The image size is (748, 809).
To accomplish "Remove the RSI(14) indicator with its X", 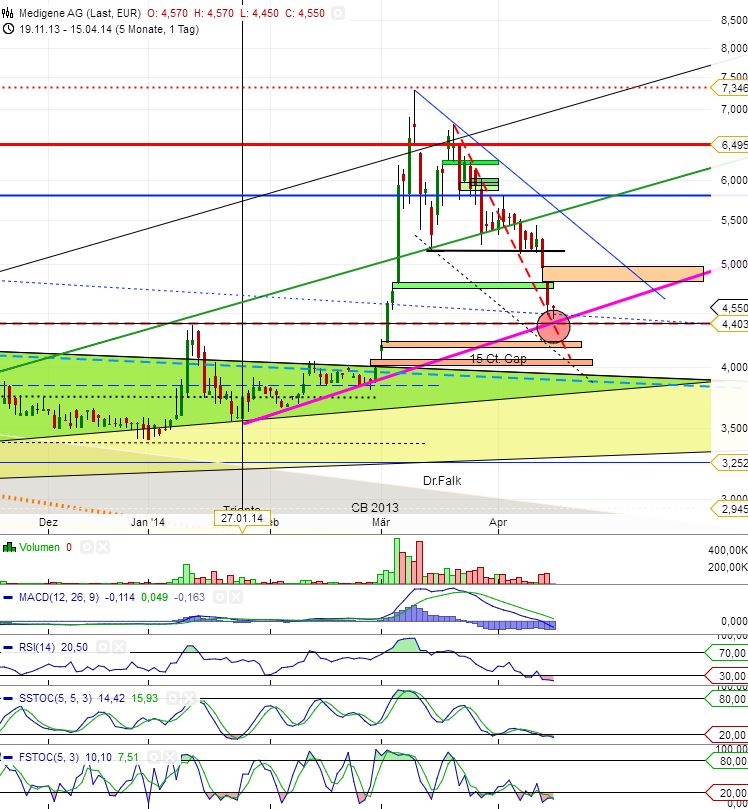I will tap(119, 647).
